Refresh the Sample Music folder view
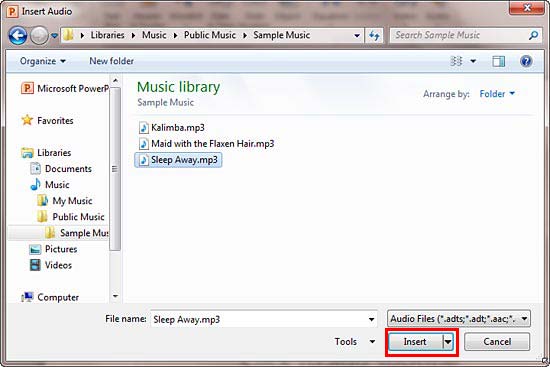This screenshot has width=550, height=367. pyautogui.click(x=374, y=35)
